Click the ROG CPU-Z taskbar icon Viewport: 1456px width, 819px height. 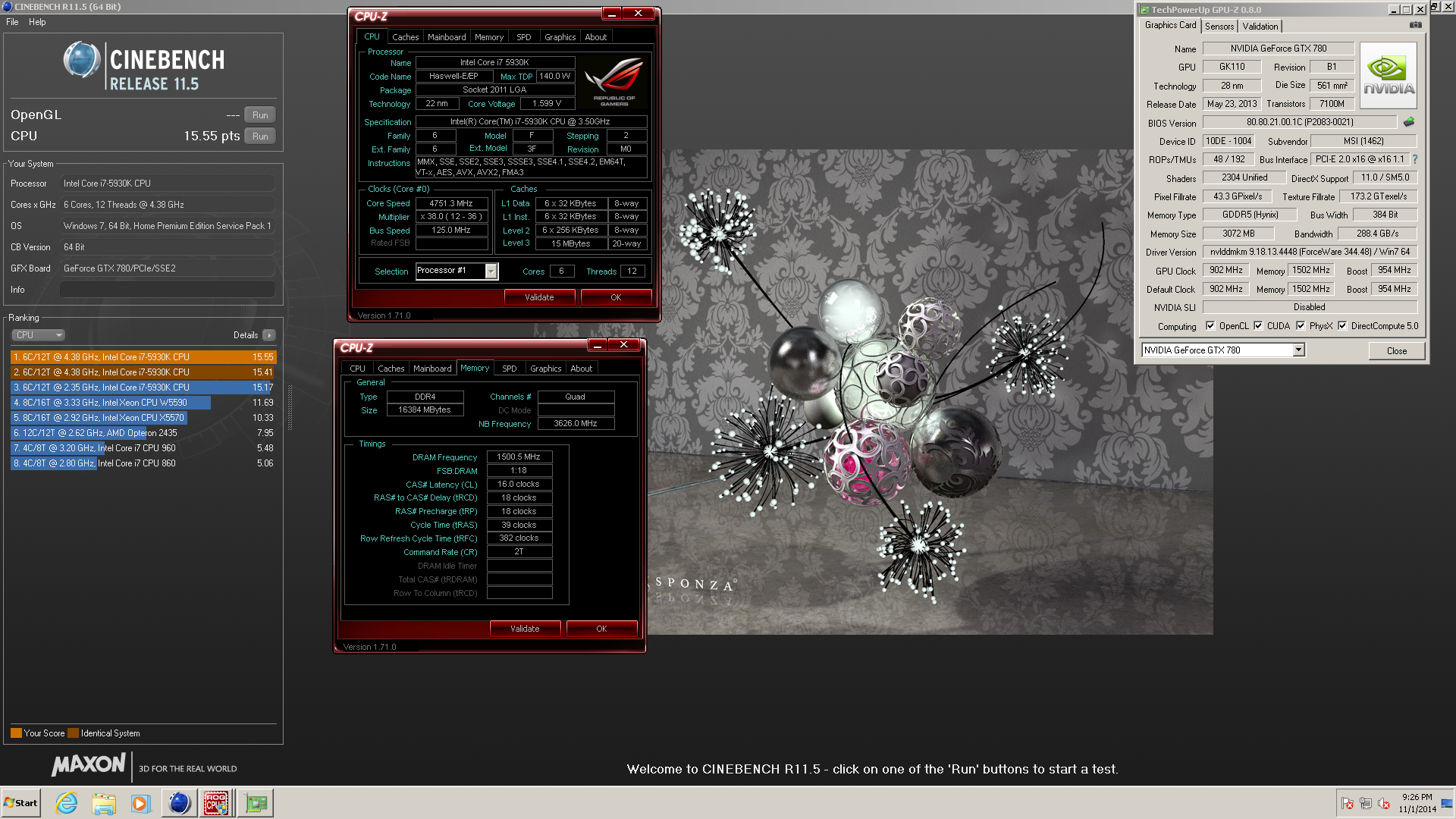click(216, 803)
